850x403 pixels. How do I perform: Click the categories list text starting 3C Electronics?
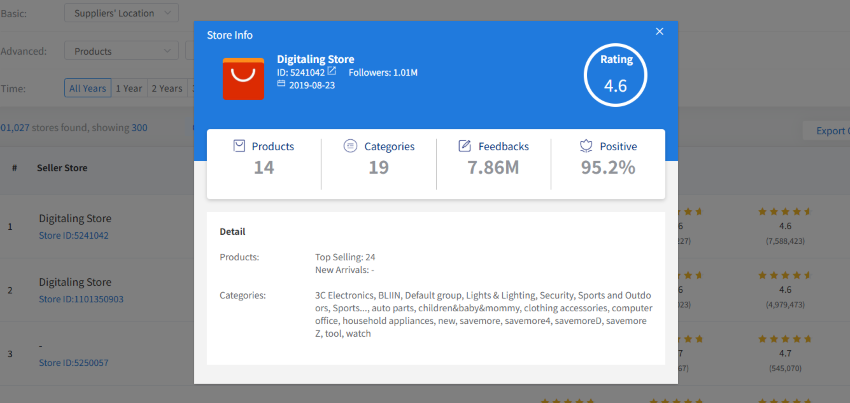coord(484,315)
